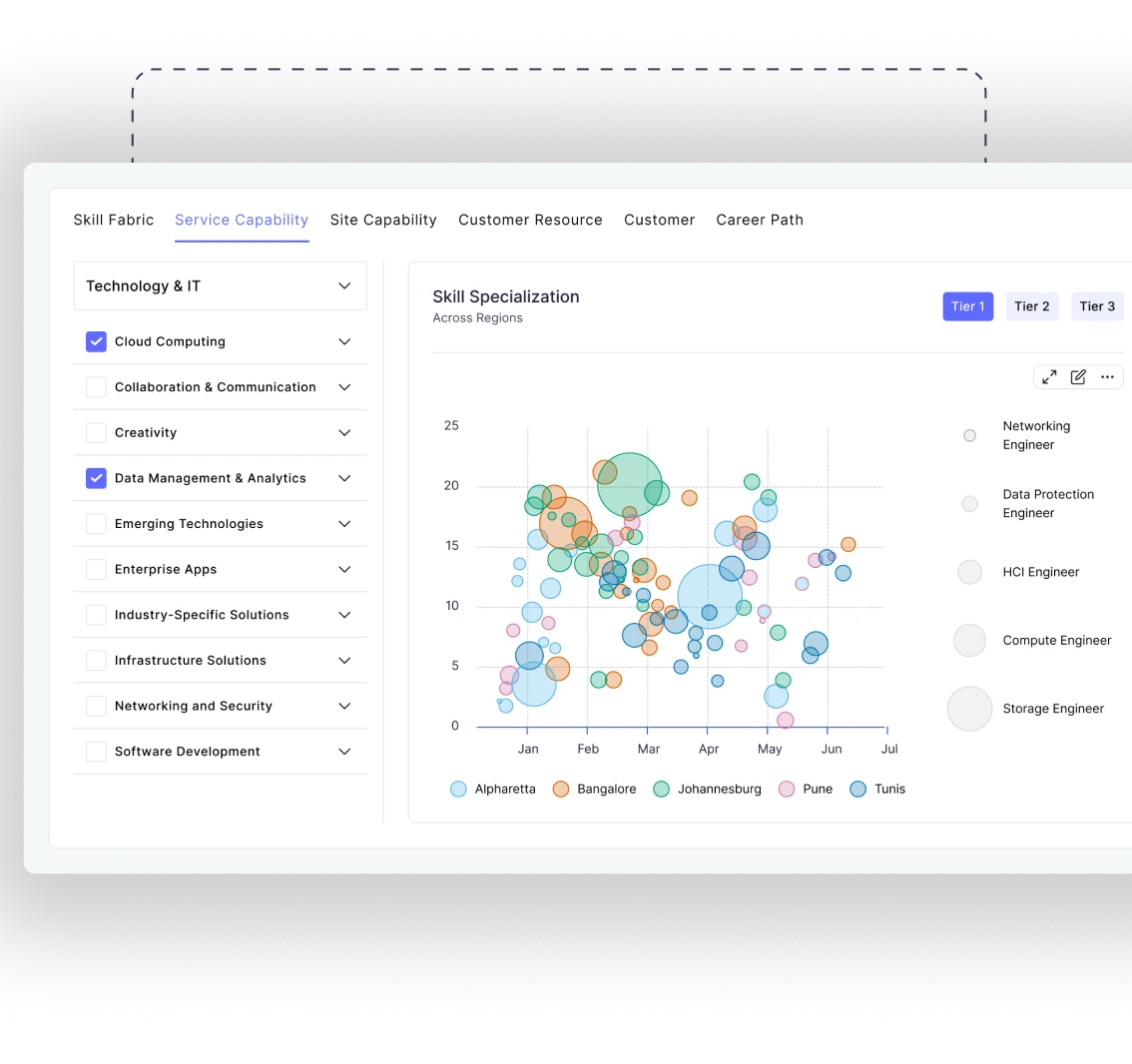Screen dimensions: 1132x1064
Task: Check the Industry-Specific Solutions checkbox
Action: tap(96, 614)
